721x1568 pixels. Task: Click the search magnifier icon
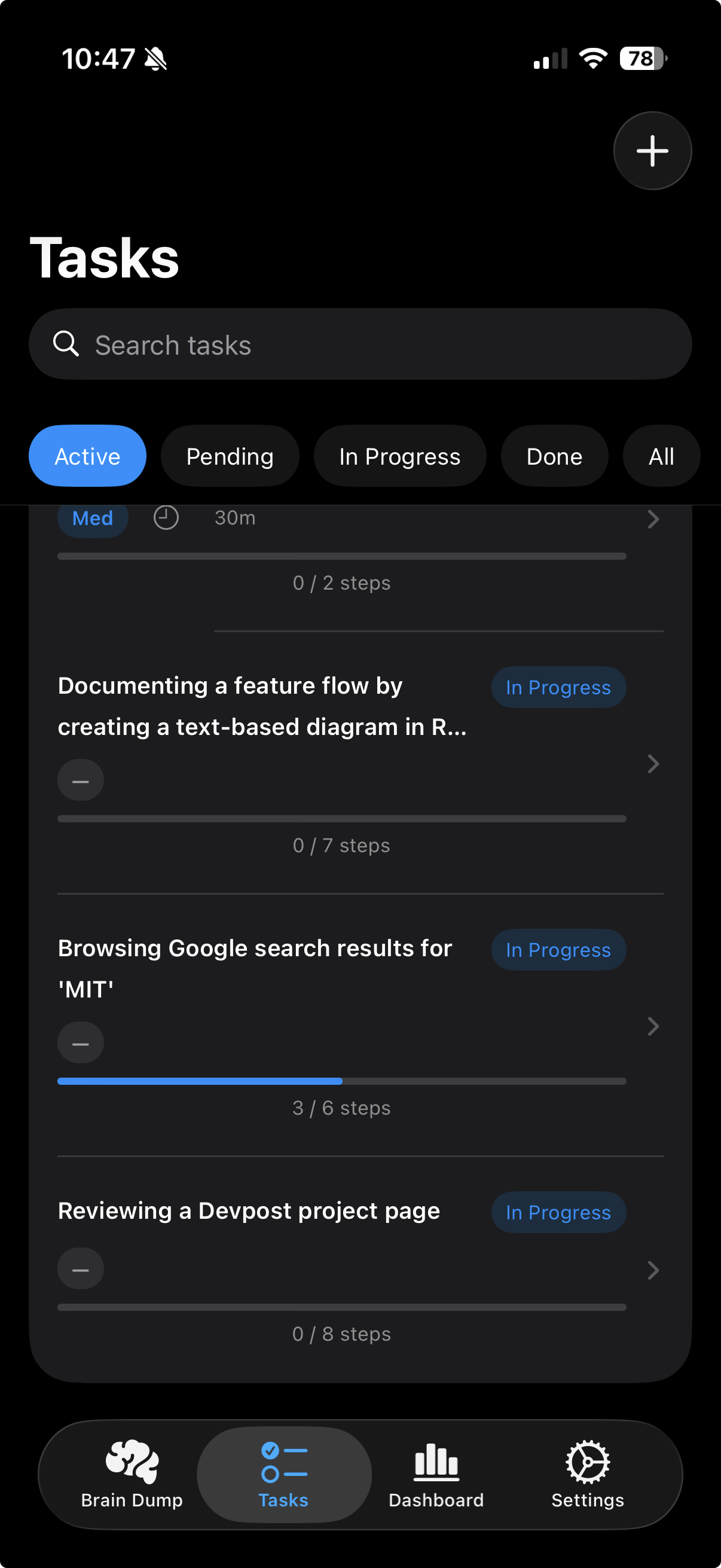click(x=66, y=344)
